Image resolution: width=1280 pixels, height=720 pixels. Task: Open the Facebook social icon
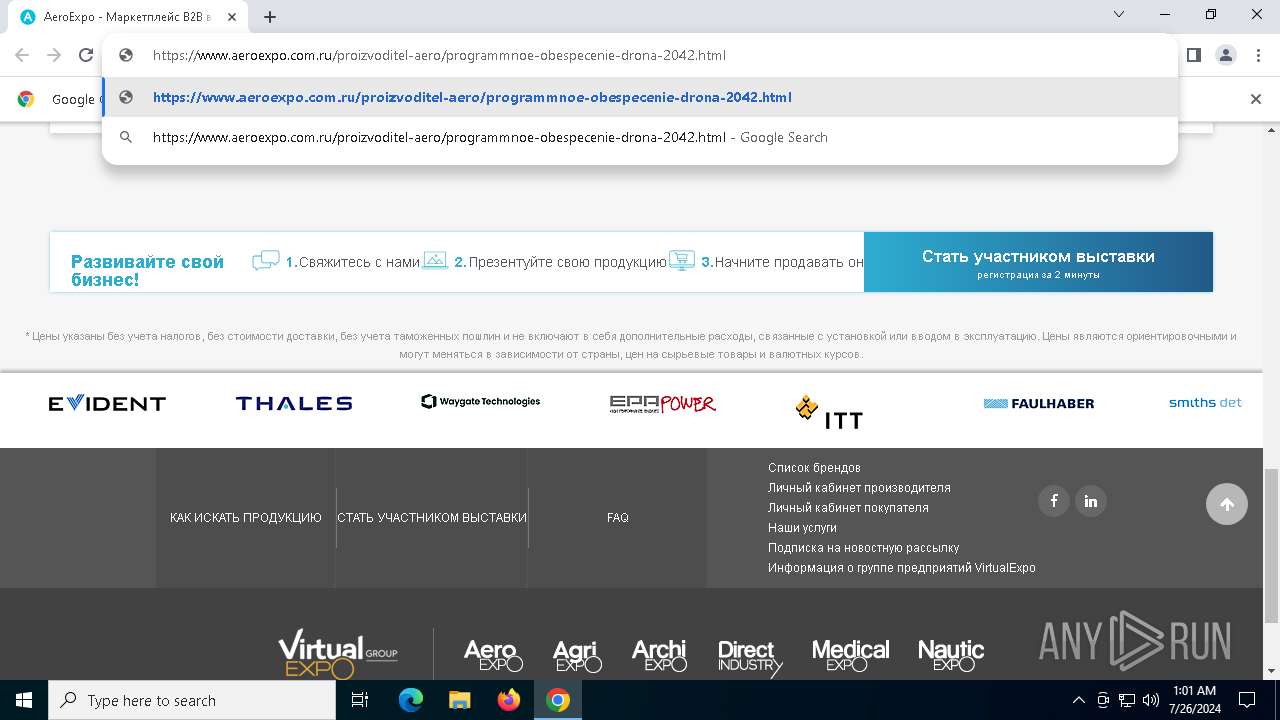pyautogui.click(x=1054, y=501)
